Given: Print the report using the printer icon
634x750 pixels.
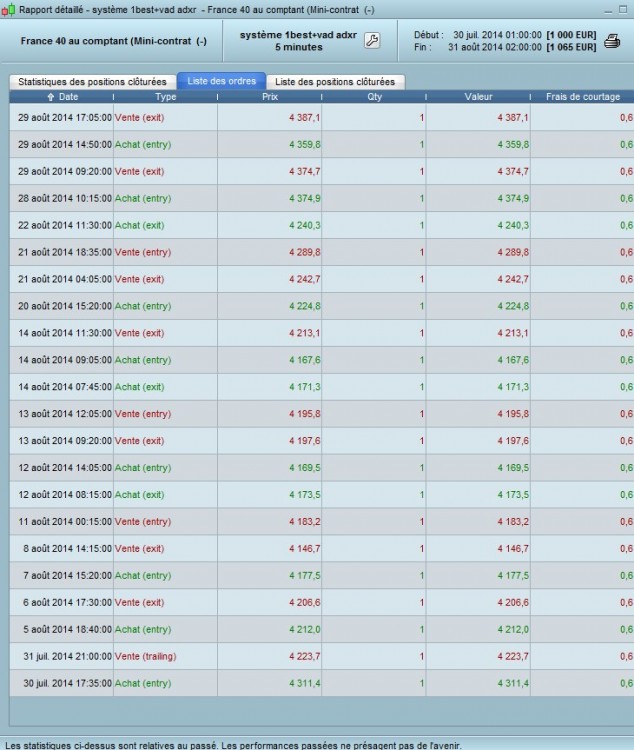Looking at the screenshot, I should point(612,41).
